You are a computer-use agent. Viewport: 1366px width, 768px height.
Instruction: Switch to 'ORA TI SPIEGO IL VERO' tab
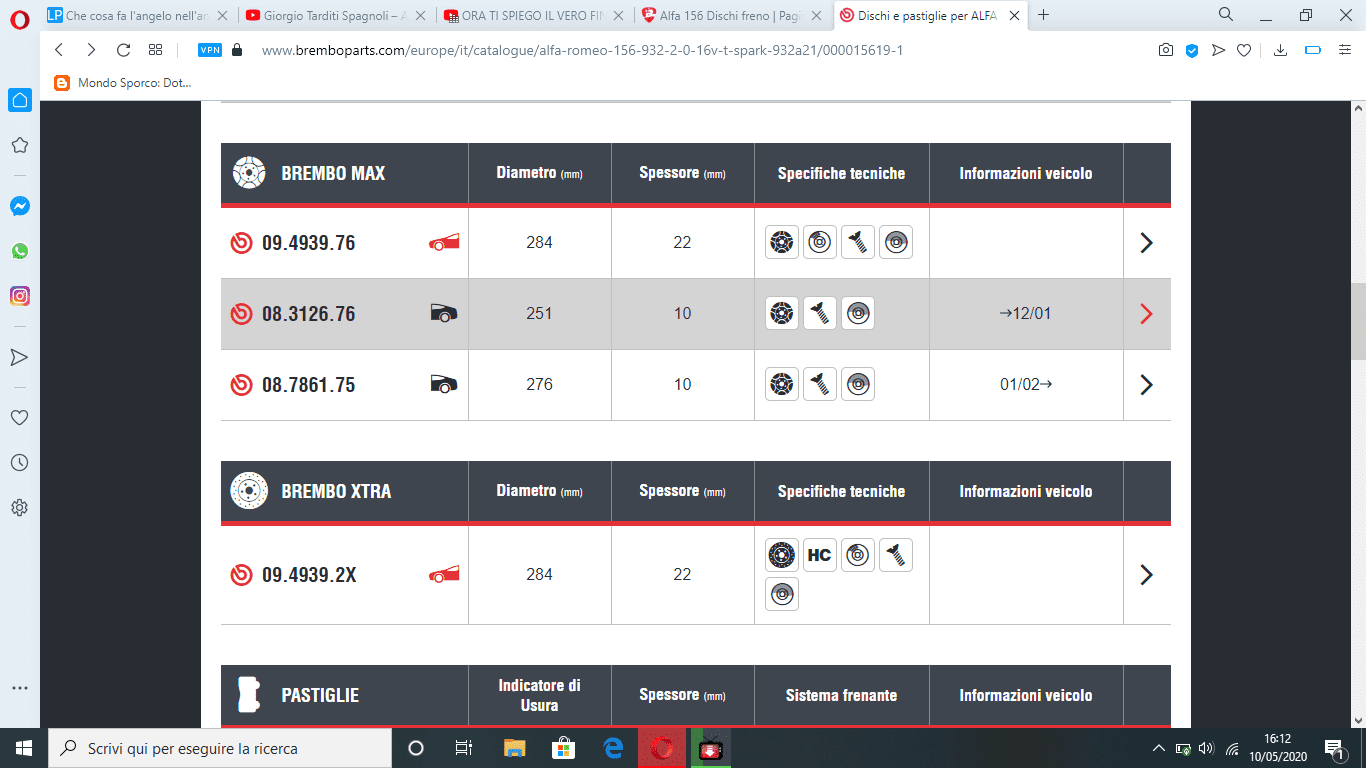(x=536, y=15)
